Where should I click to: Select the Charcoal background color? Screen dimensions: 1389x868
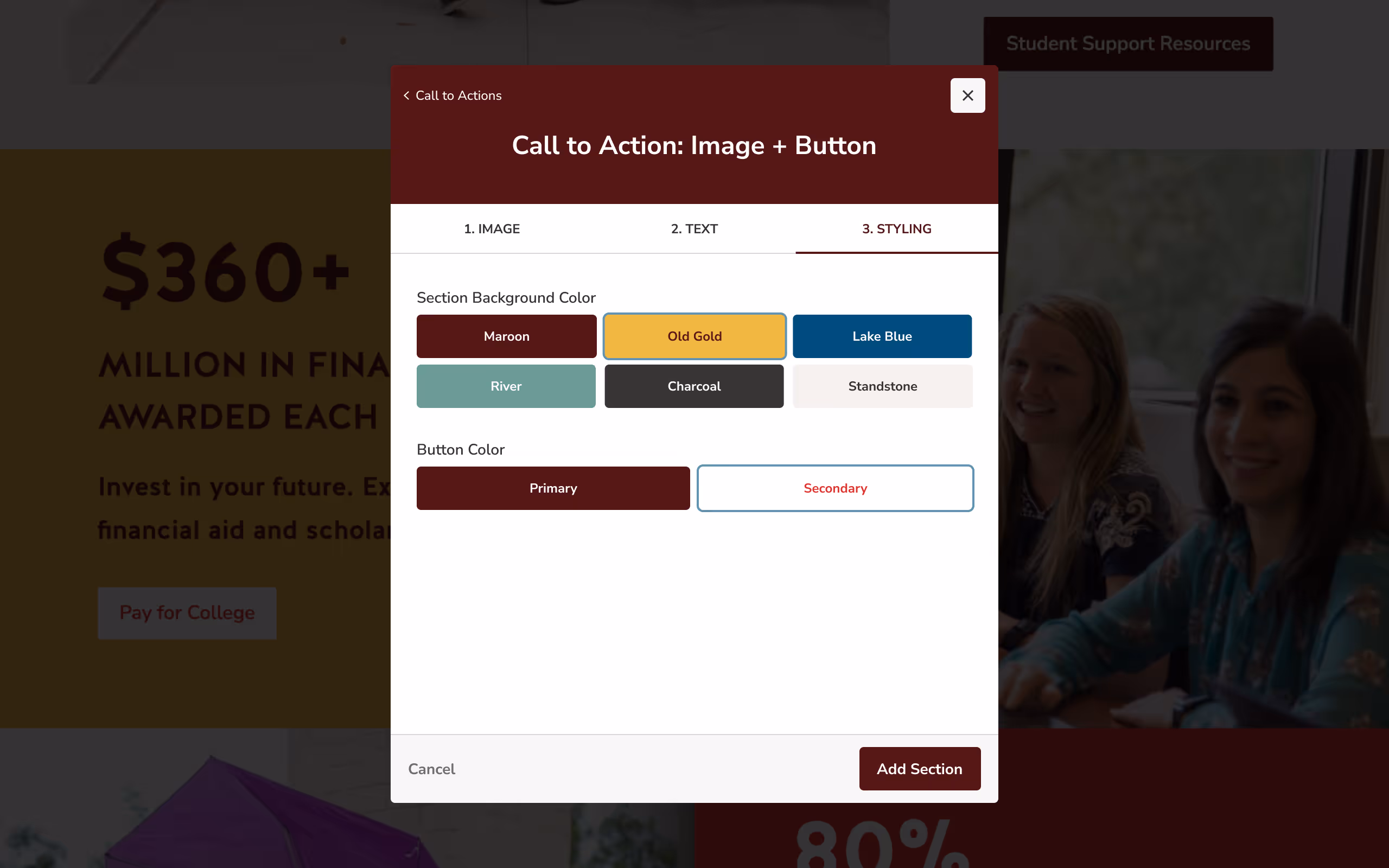click(694, 386)
